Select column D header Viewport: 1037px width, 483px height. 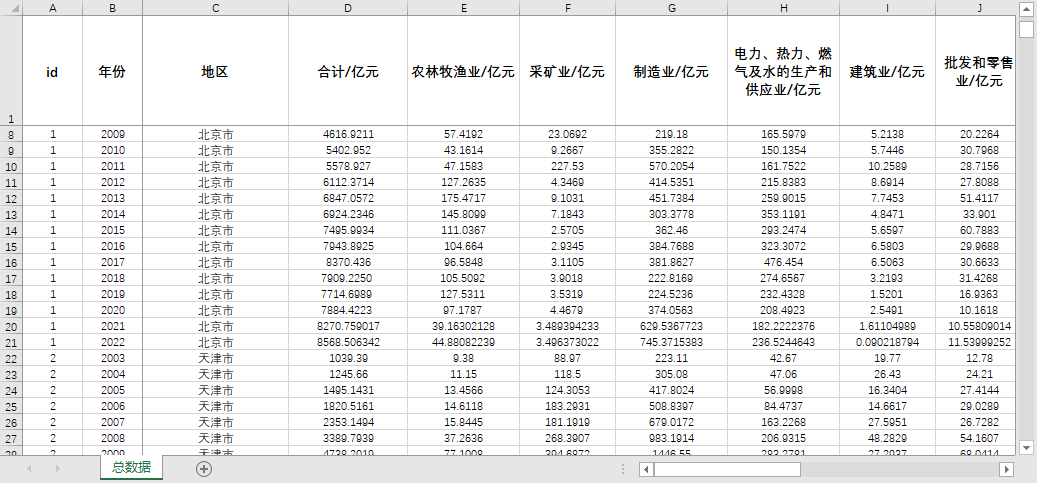pyautogui.click(x=348, y=7)
